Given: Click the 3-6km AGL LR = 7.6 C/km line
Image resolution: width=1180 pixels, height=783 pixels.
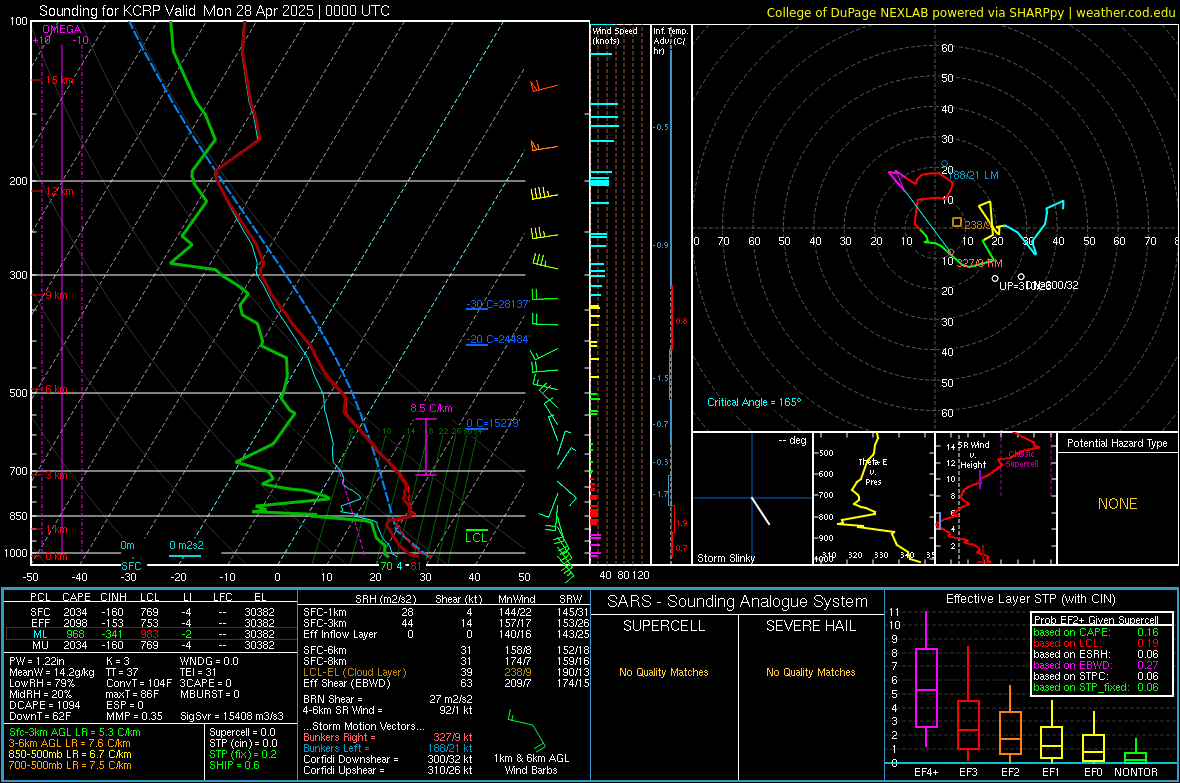Looking at the screenshot, I should 69,743.
